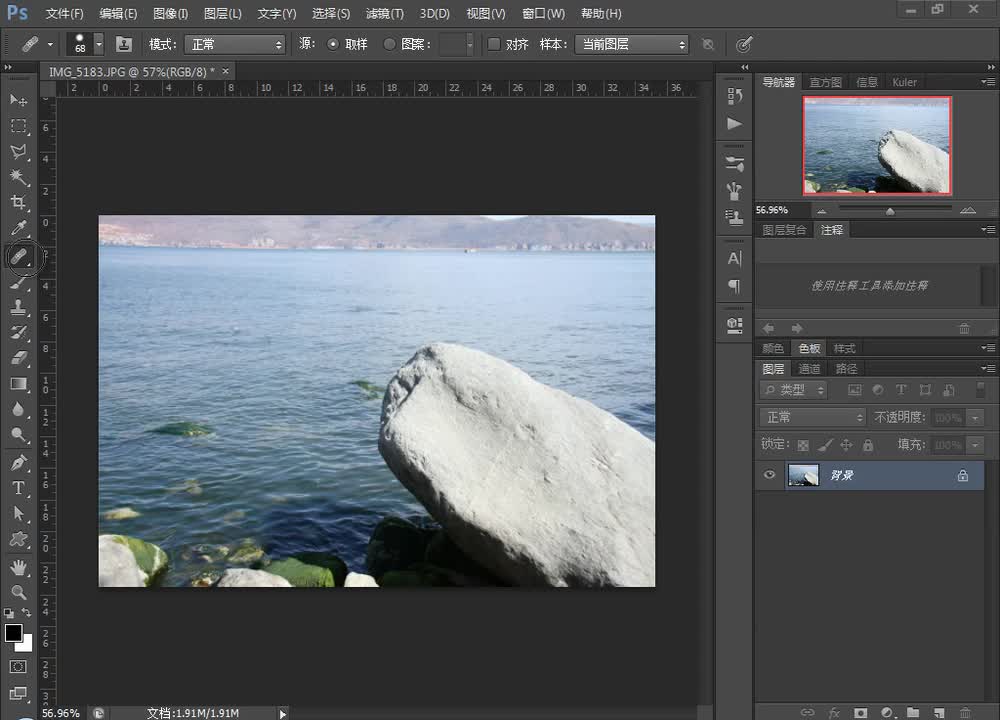Select the 图案 radio button
1000x720 pixels.
(x=390, y=44)
